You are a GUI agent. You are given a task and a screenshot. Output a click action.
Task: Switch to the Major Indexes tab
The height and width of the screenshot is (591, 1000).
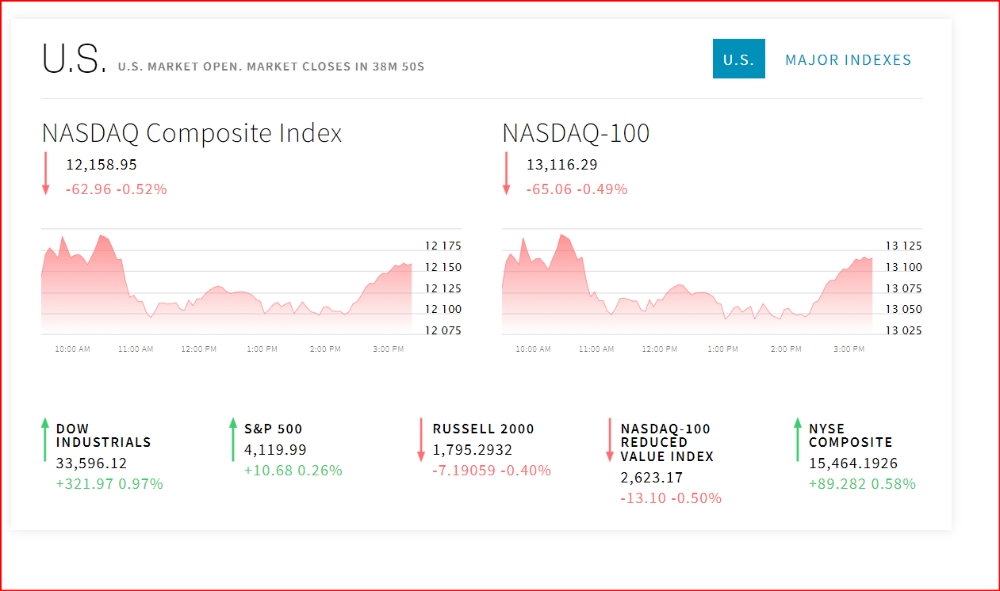(848, 60)
